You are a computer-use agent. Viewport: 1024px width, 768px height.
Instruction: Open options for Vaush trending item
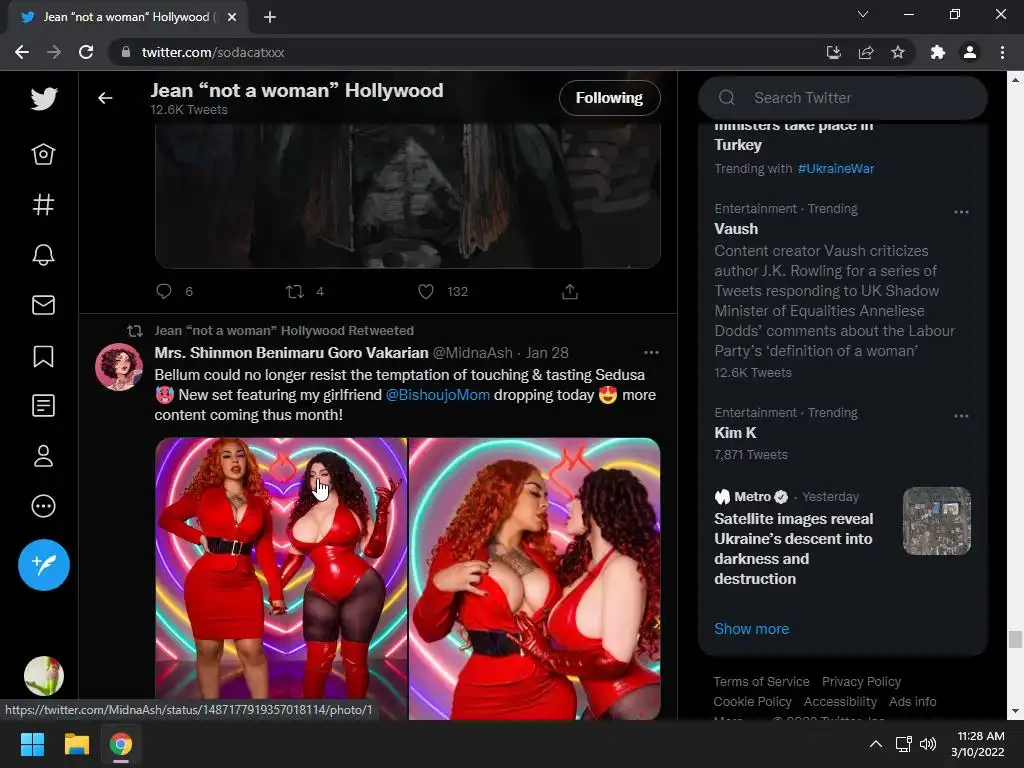pos(961,212)
